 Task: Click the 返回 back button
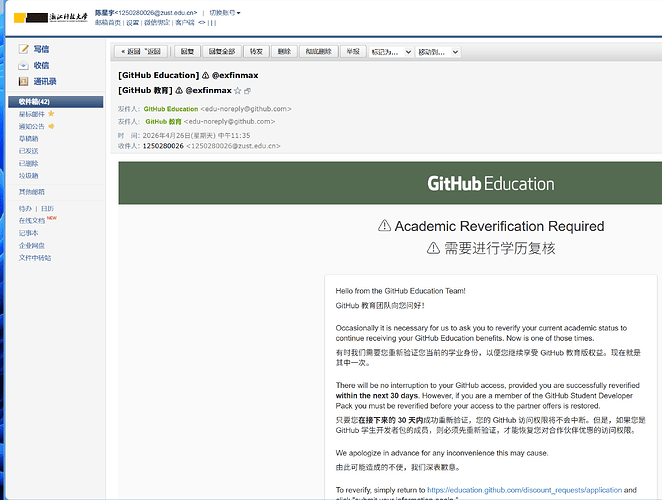tap(141, 52)
